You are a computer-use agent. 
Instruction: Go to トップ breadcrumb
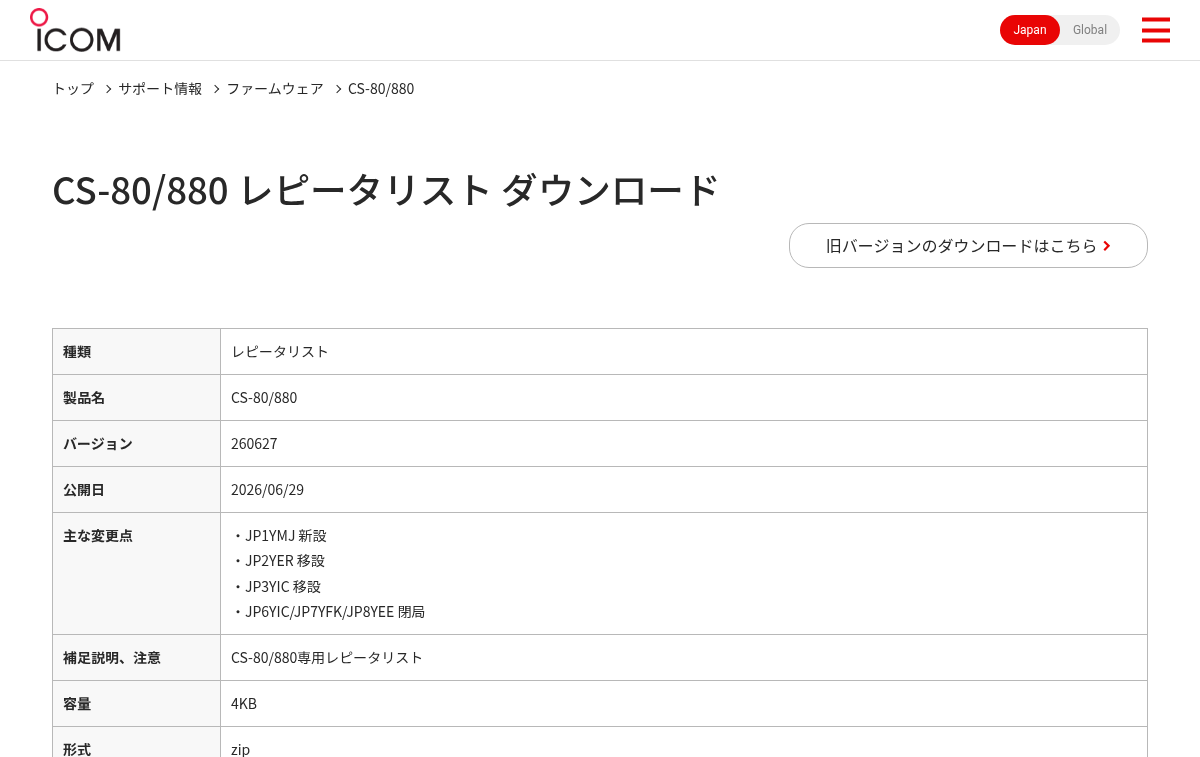(73, 89)
